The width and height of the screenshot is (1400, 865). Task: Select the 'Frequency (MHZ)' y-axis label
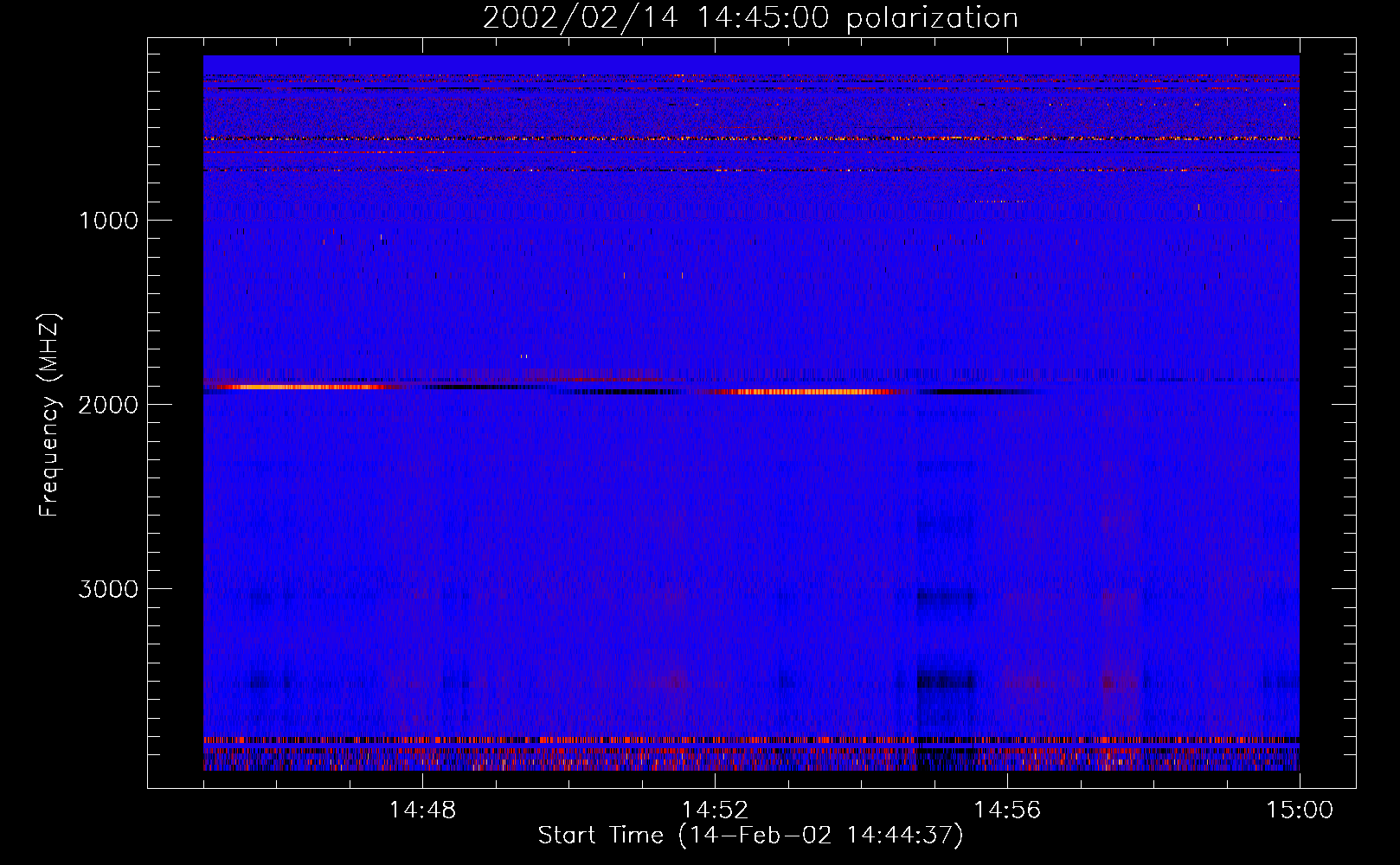pyautogui.click(x=49, y=415)
